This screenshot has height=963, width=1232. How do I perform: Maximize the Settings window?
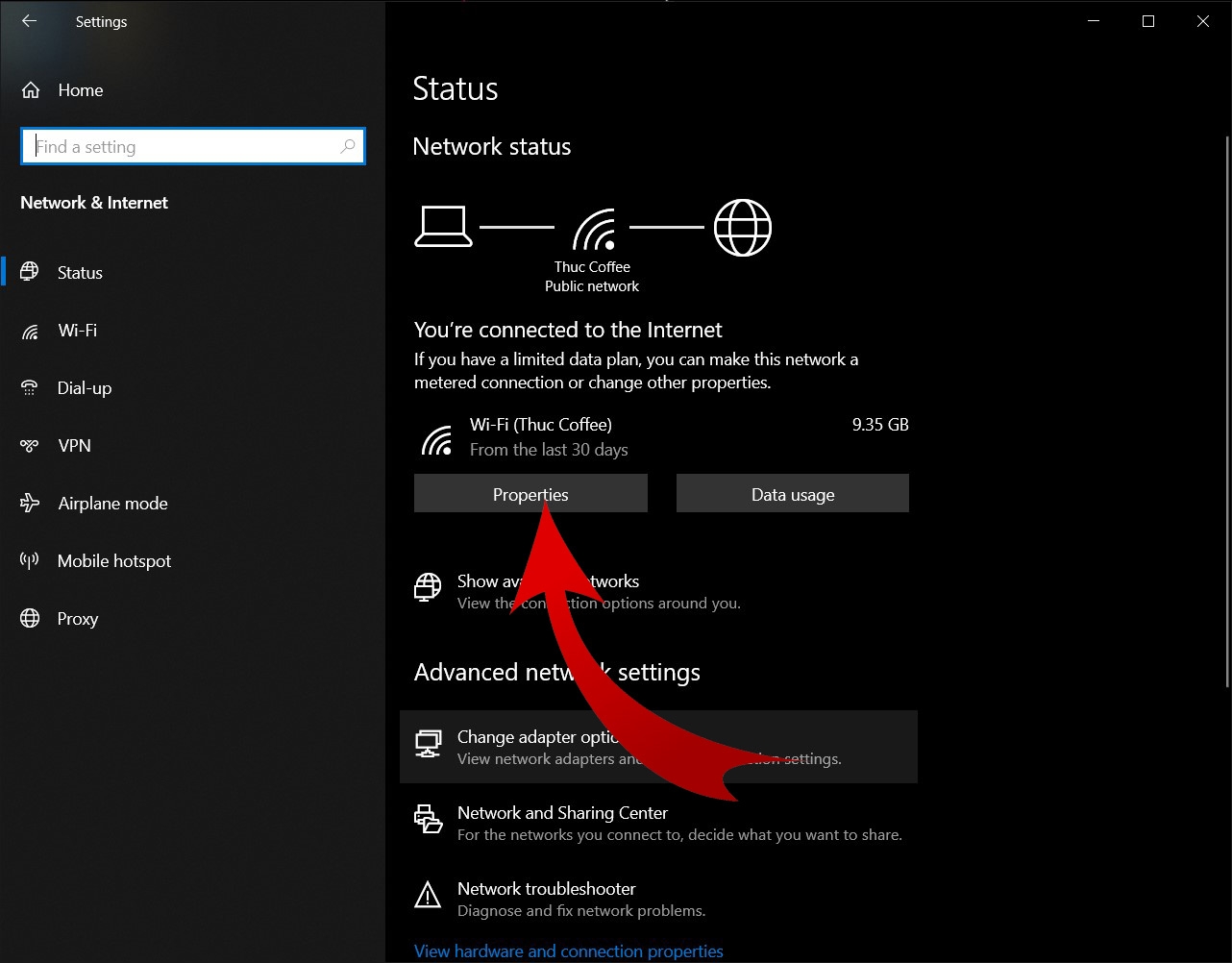tap(1148, 21)
